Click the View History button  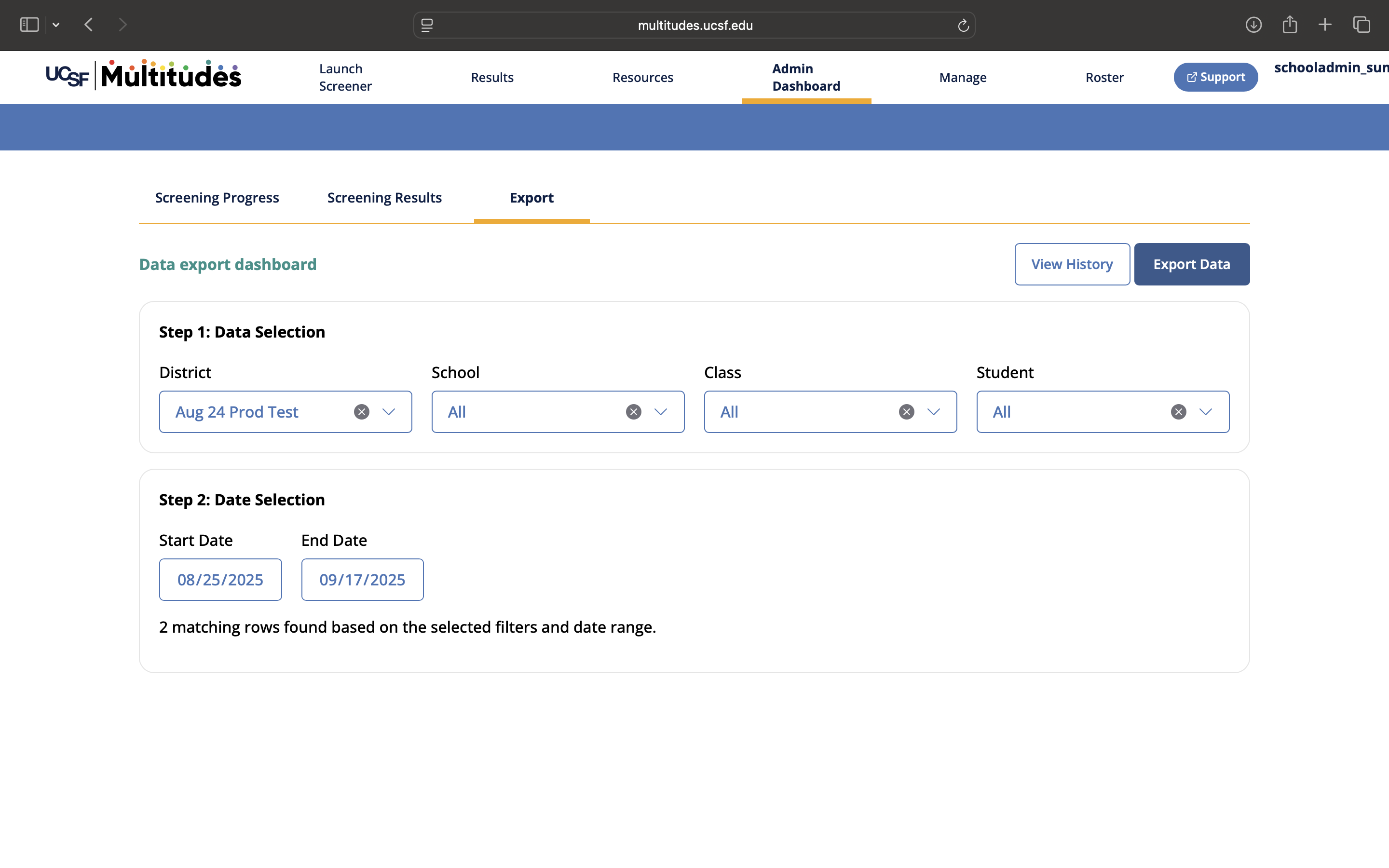click(1072, 264)
